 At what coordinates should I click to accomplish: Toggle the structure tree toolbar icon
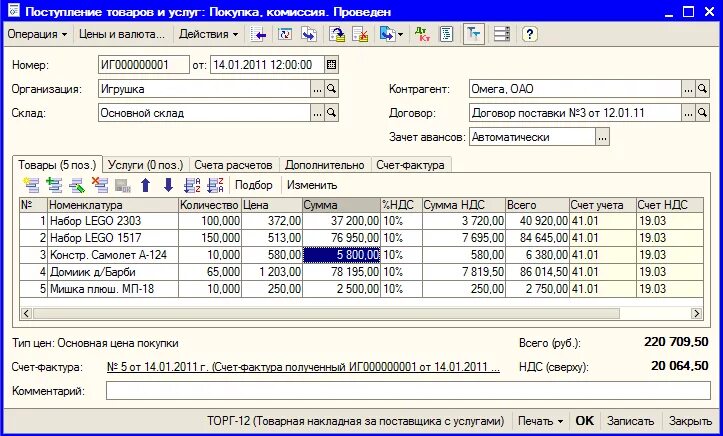coord(474,34)
